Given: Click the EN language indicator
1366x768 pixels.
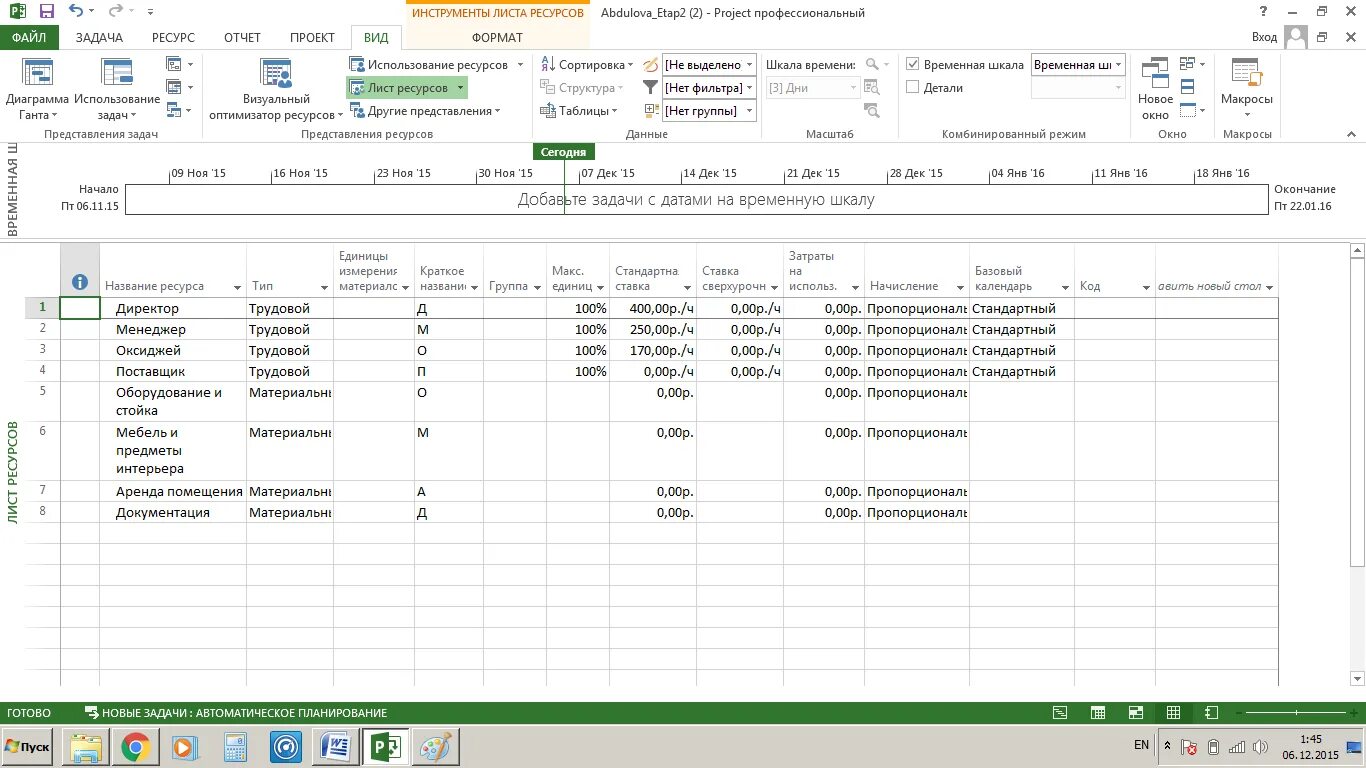Looking at the screenshot, I should [x=1141, y=745].
